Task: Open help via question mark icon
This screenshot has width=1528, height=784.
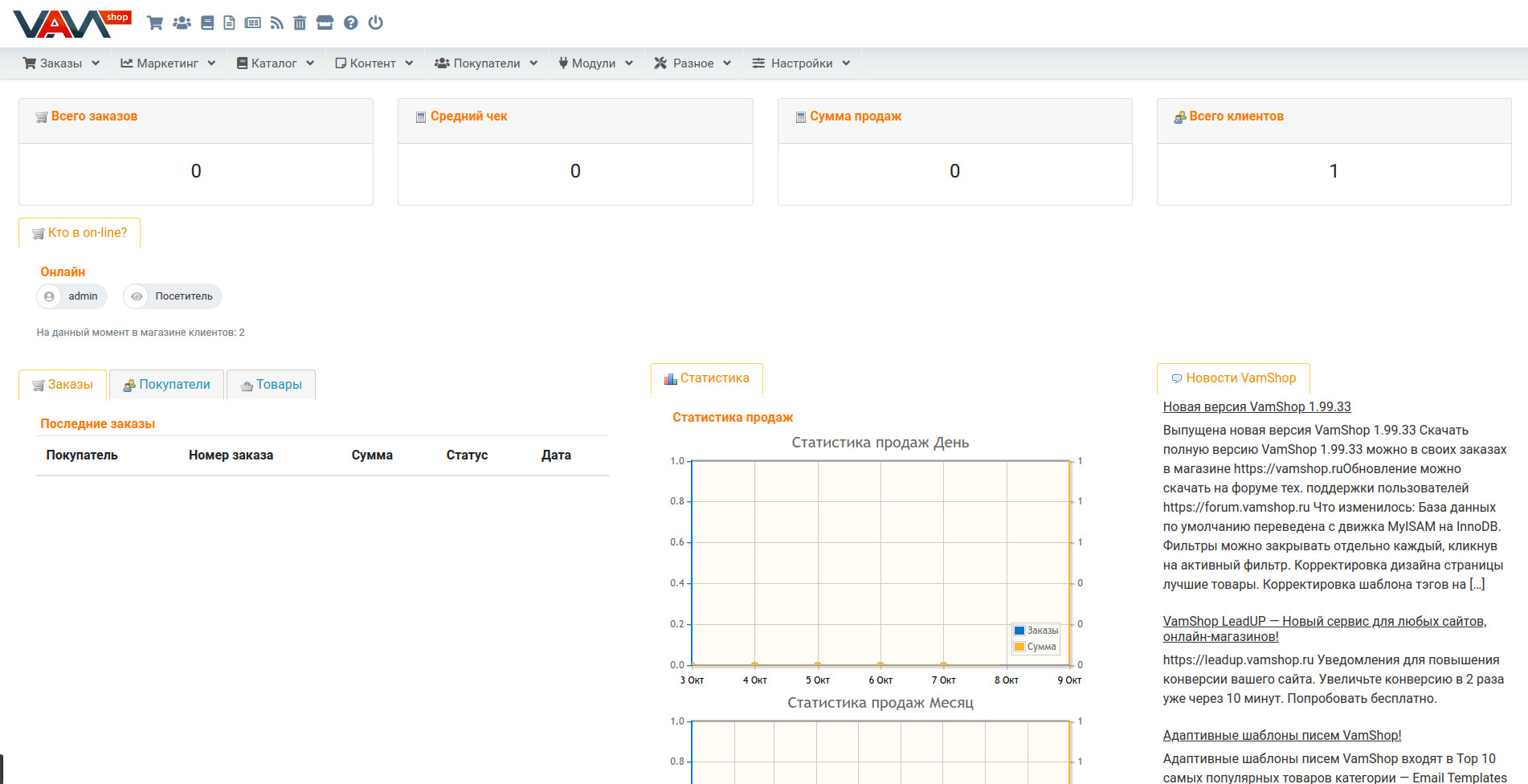Action: click(350, 22)
